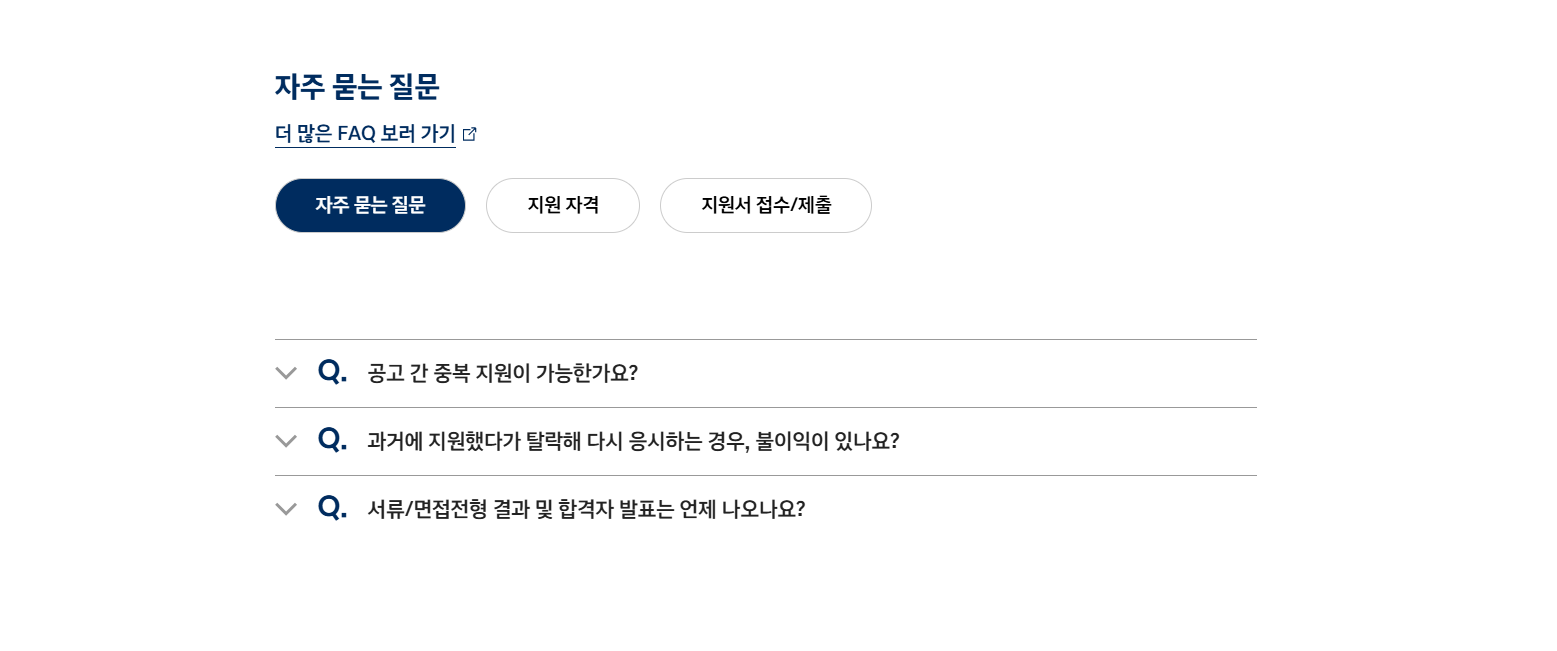Click the Q icon beside reapplying disadvantage question

(x=331, y=440)
